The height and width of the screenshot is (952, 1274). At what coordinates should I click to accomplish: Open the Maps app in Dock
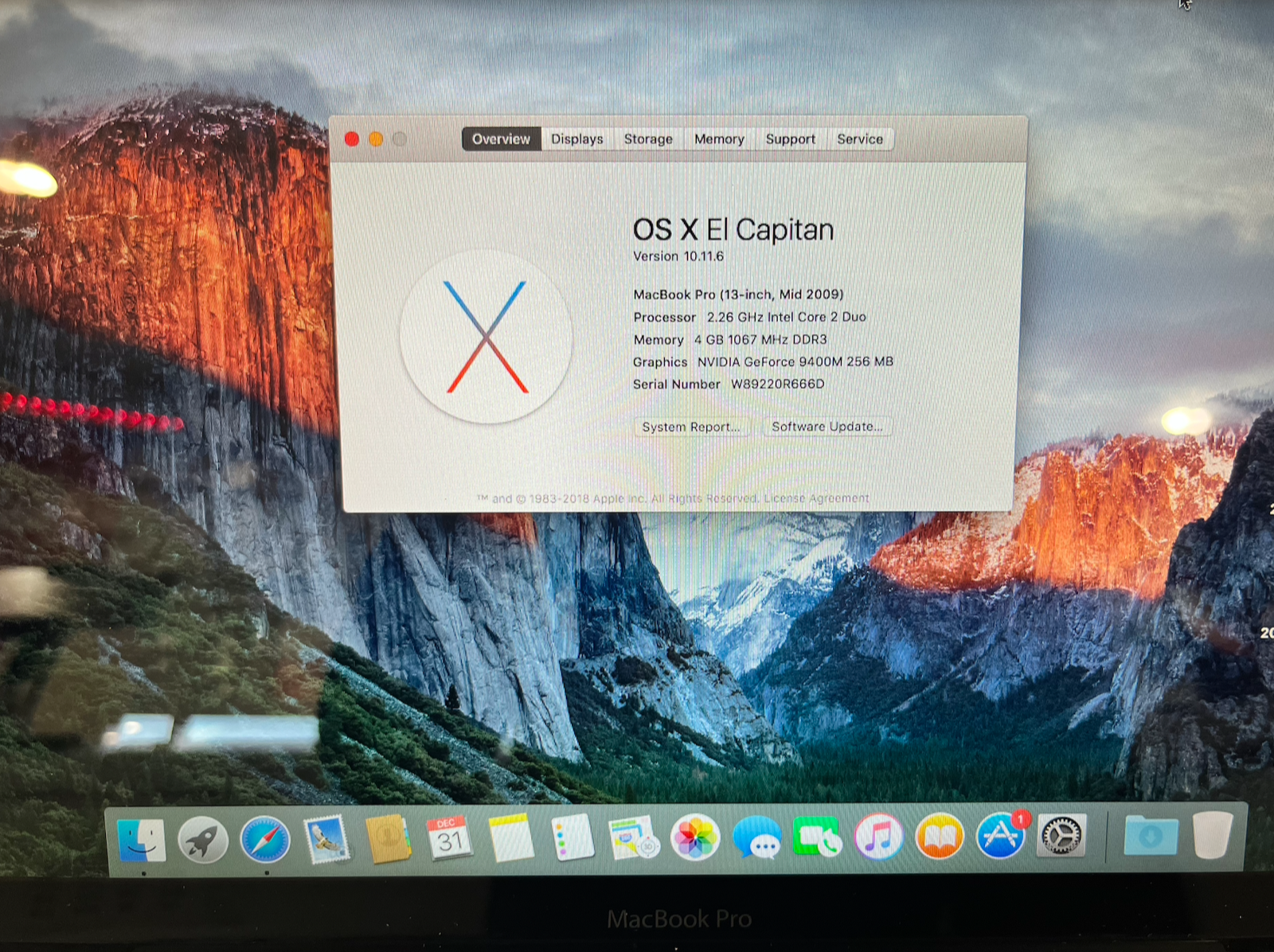633,837
